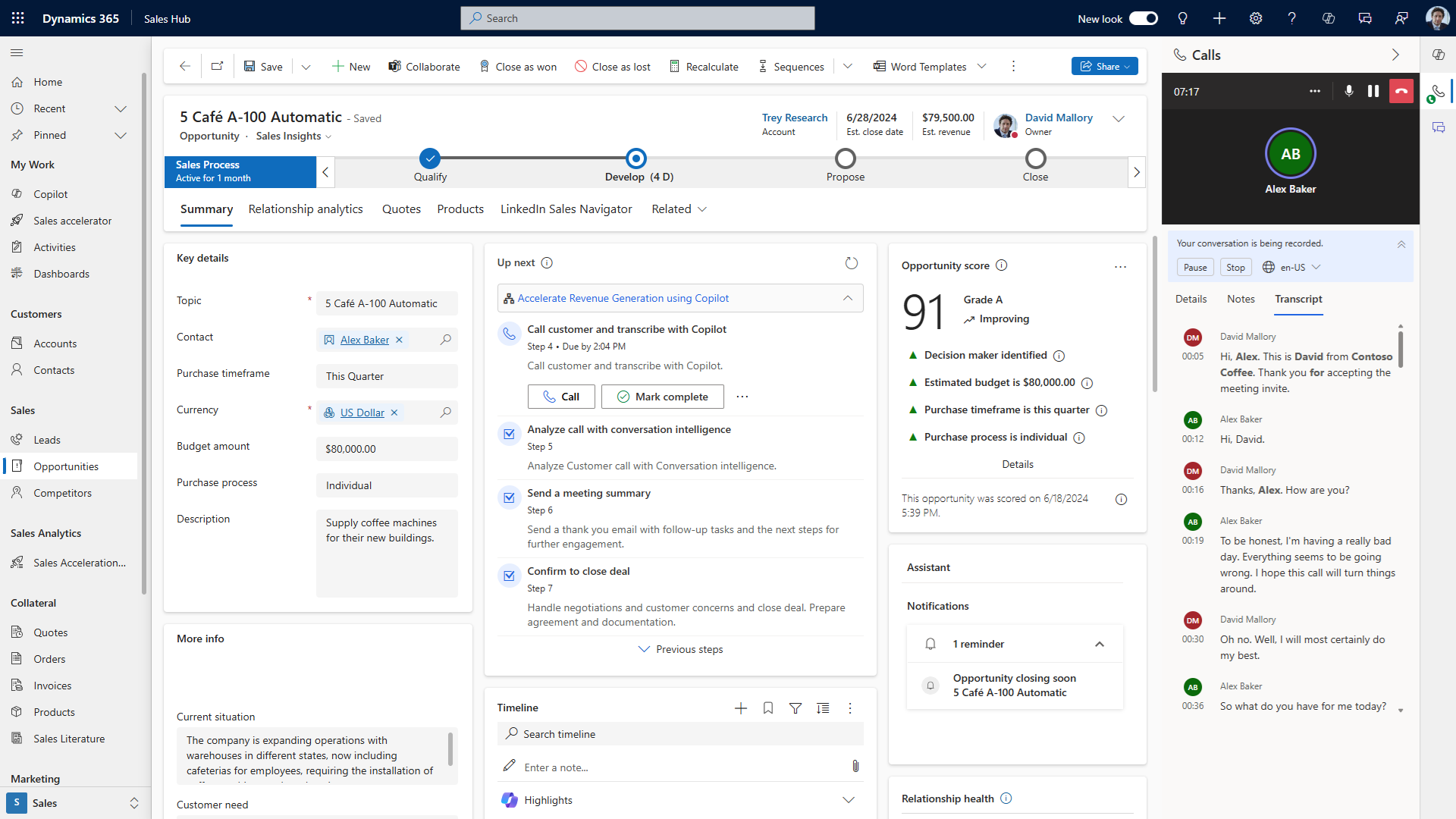Switch to the Notes tab

point(1240,299)
